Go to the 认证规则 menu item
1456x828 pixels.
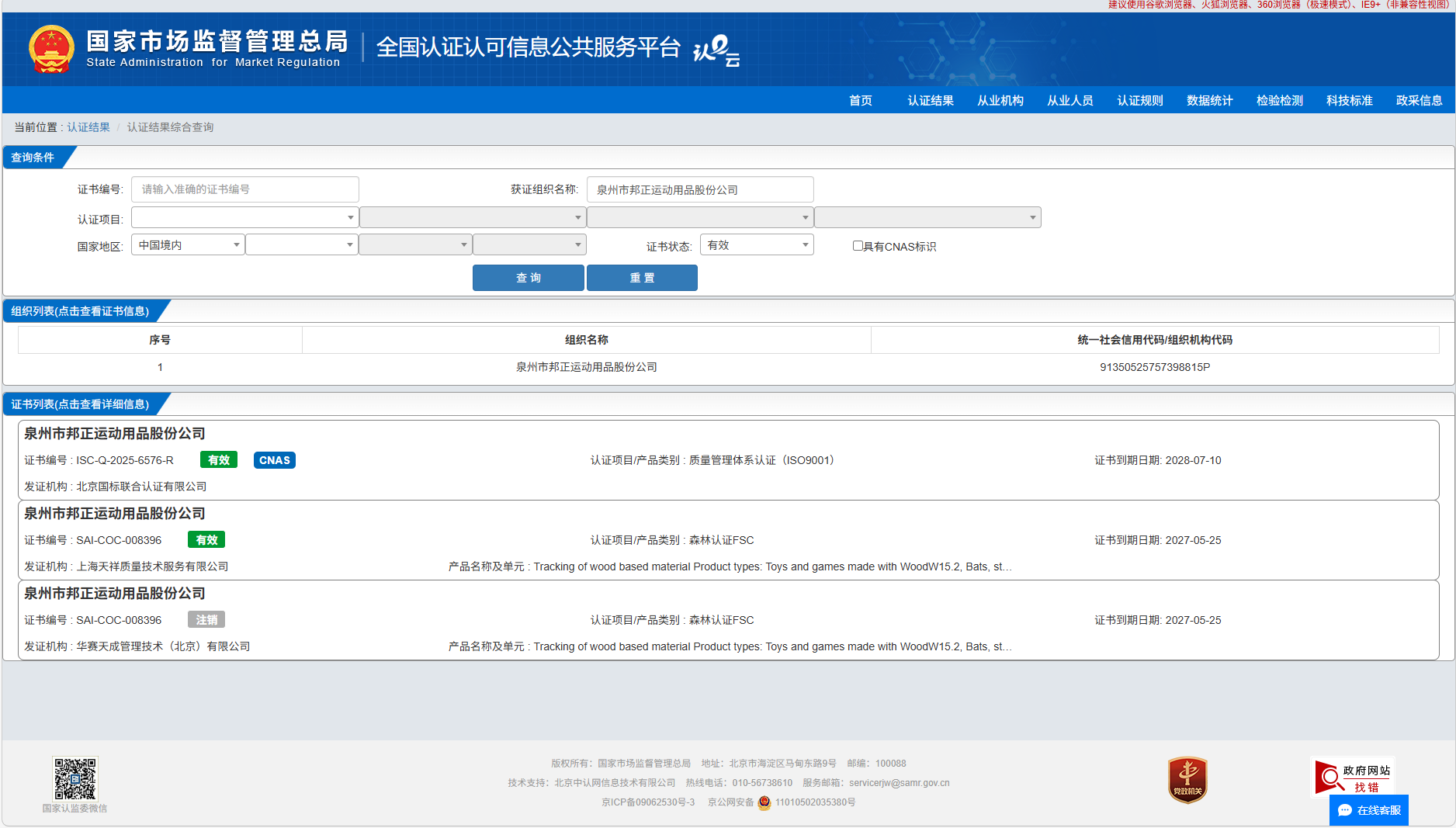tap(1139, 100)
